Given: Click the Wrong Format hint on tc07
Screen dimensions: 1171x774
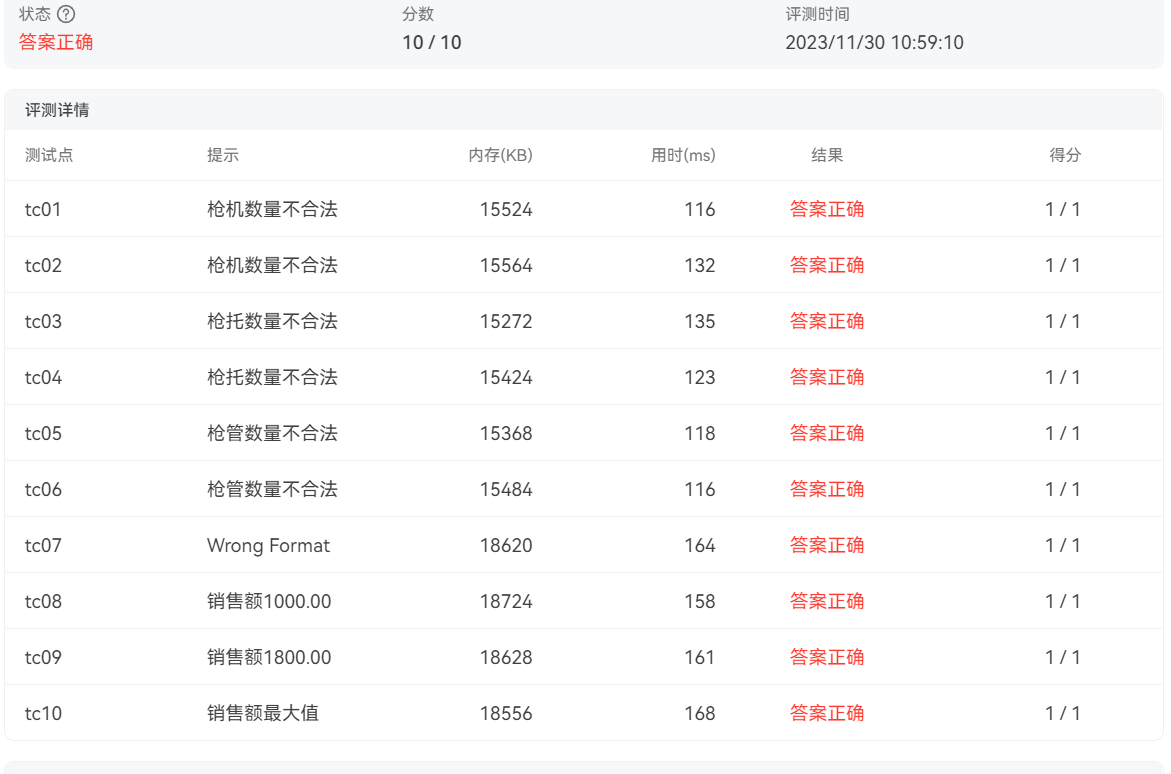Looking at the screenshot, I should pos(268,545).
